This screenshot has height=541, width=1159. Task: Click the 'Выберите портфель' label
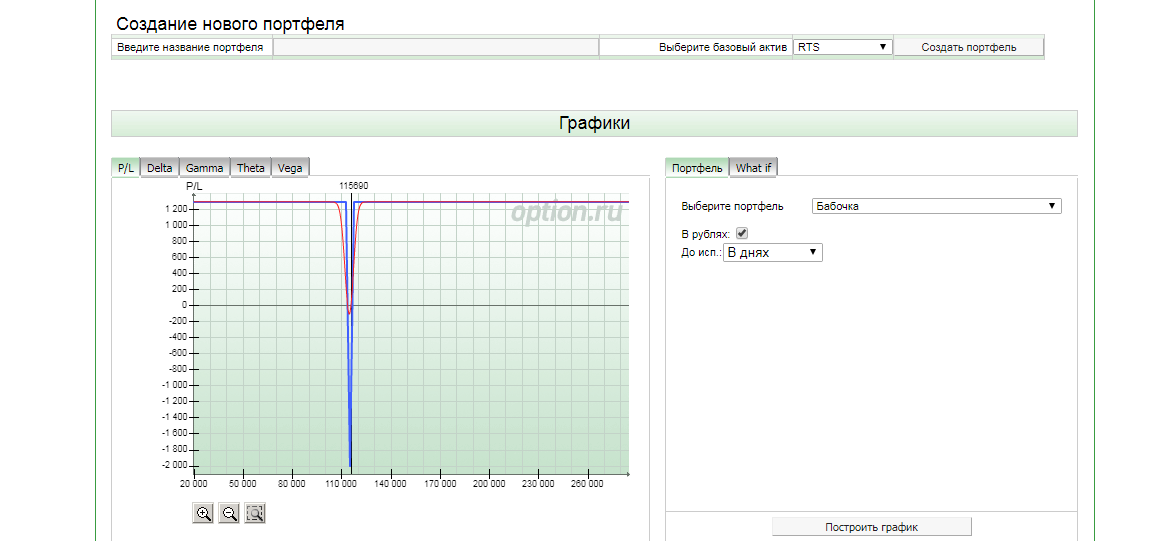733,206
